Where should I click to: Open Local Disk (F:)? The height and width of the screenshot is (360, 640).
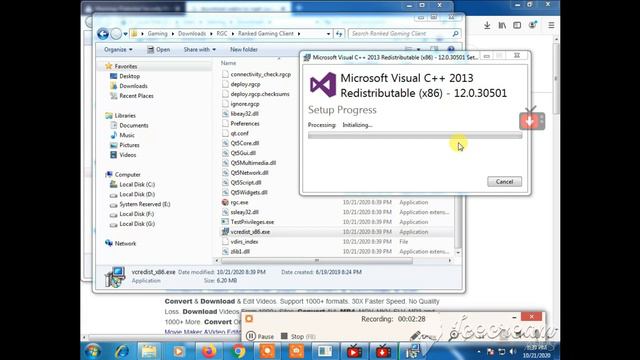tap(137, 214)
